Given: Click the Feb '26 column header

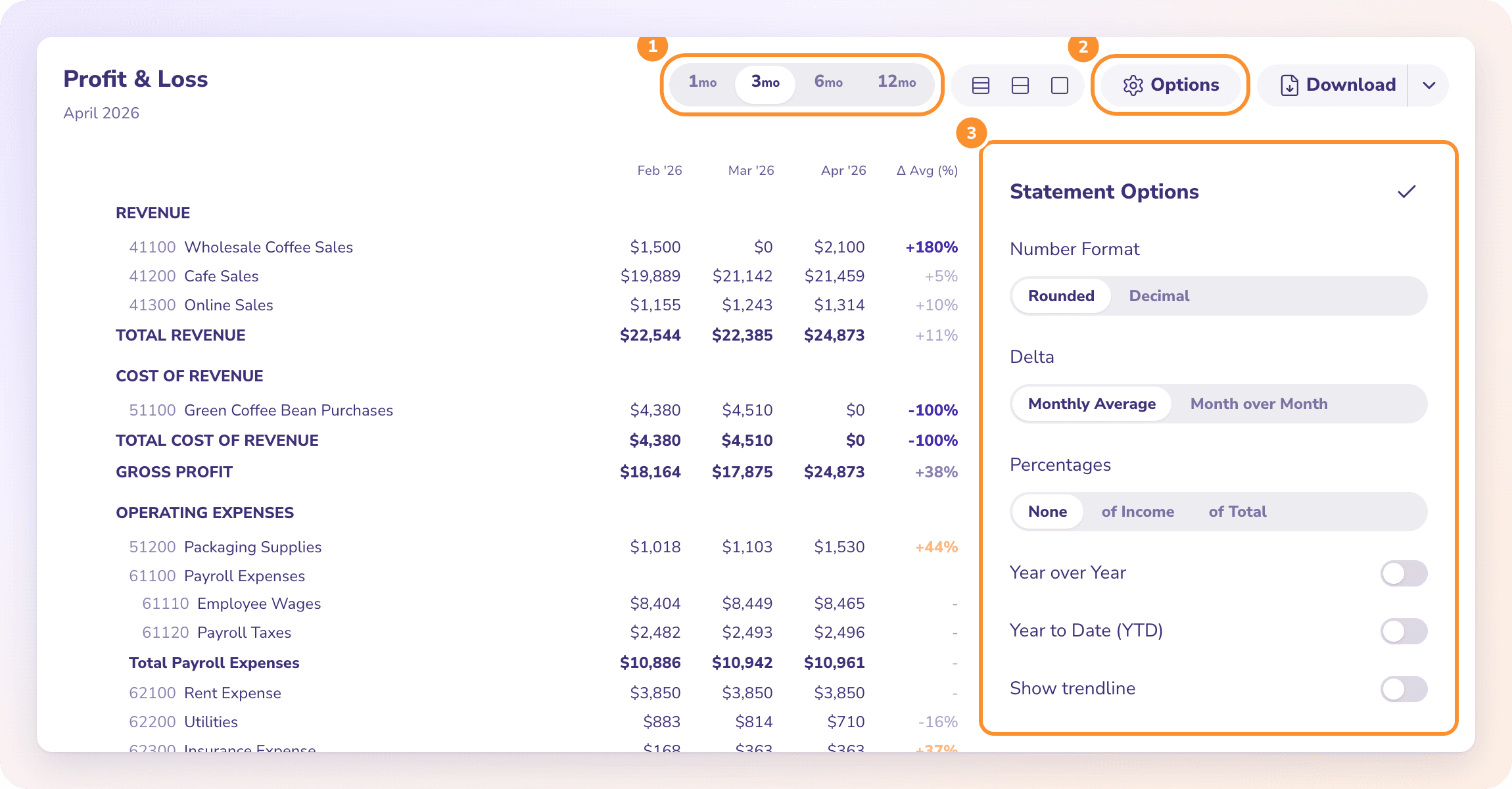Looking at the screenshot, I should pyautogui.click(x=659, y=170).
